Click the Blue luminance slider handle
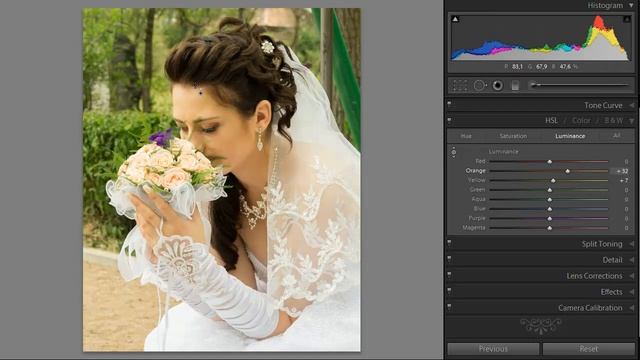640x360 pixels. pyautogui.click(x=549, y=209)
